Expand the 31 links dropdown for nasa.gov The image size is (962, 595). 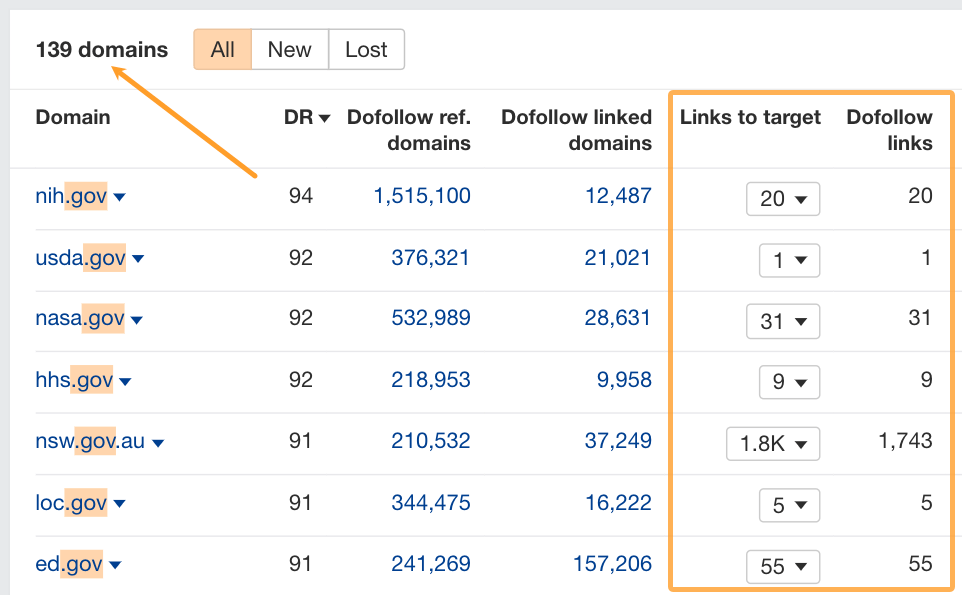pyautogui.click(x=783, y=322)
